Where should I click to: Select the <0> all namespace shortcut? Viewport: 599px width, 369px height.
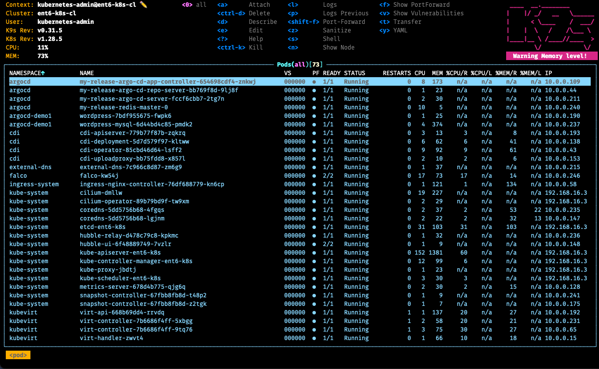coord(194,5)
